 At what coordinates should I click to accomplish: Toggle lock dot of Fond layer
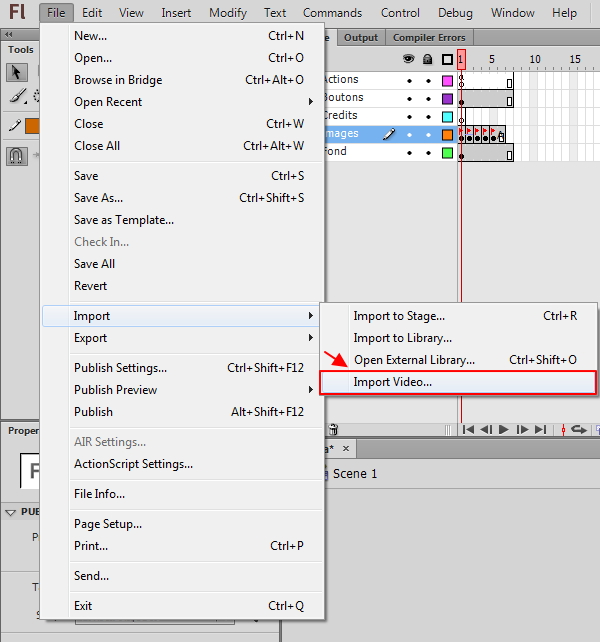coord(428,153)
